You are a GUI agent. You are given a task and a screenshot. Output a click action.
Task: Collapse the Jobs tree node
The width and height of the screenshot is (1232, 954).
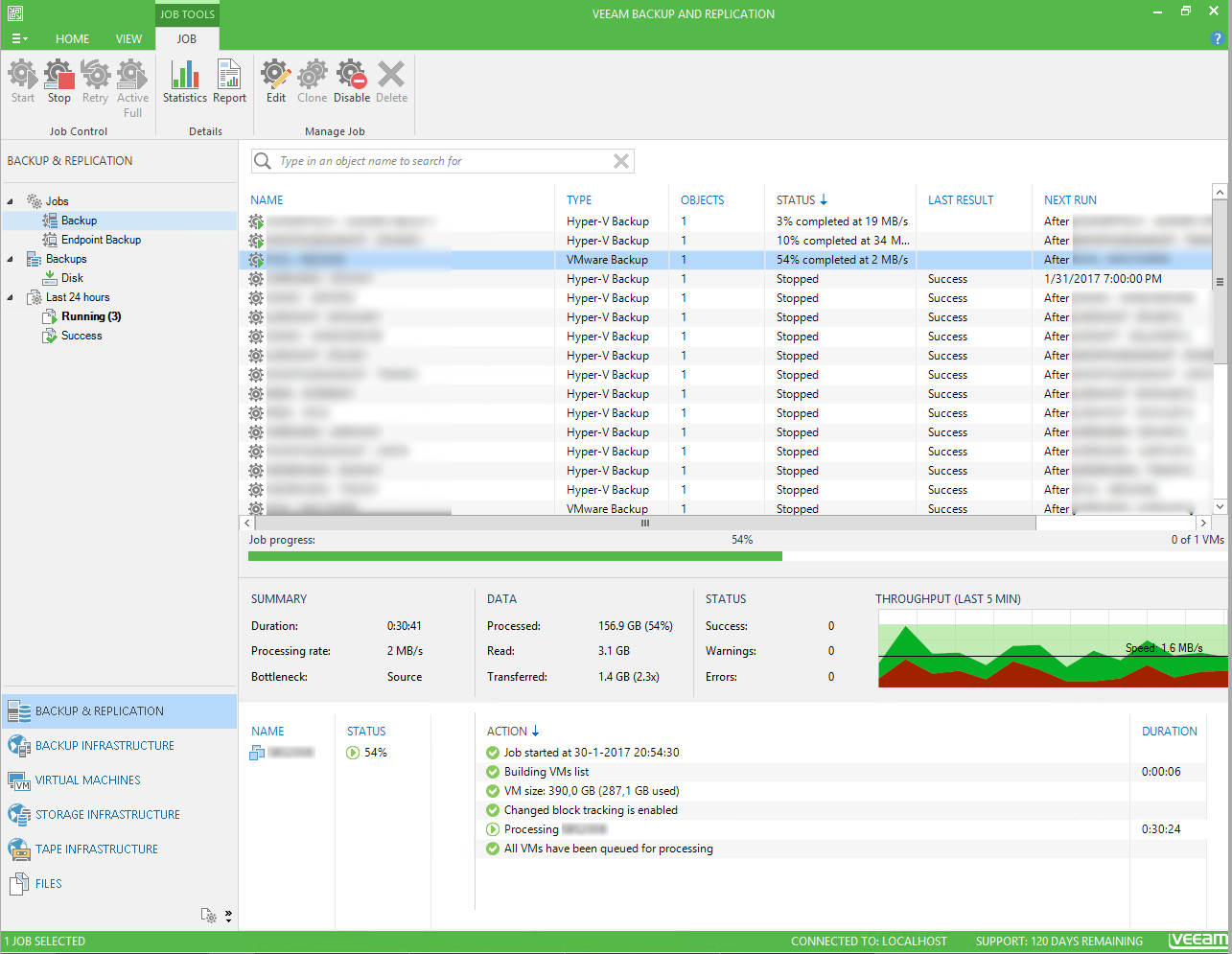pos(11,201)
